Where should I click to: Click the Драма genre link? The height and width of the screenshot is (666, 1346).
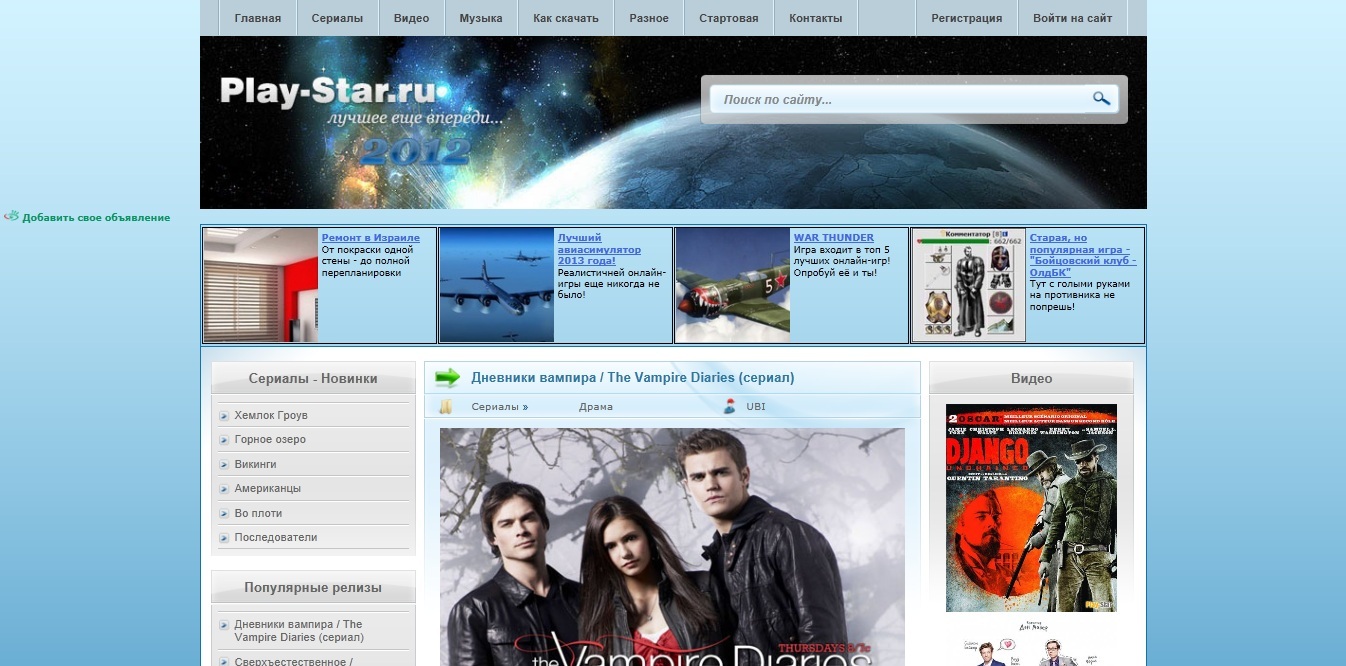tap(596, 407)
